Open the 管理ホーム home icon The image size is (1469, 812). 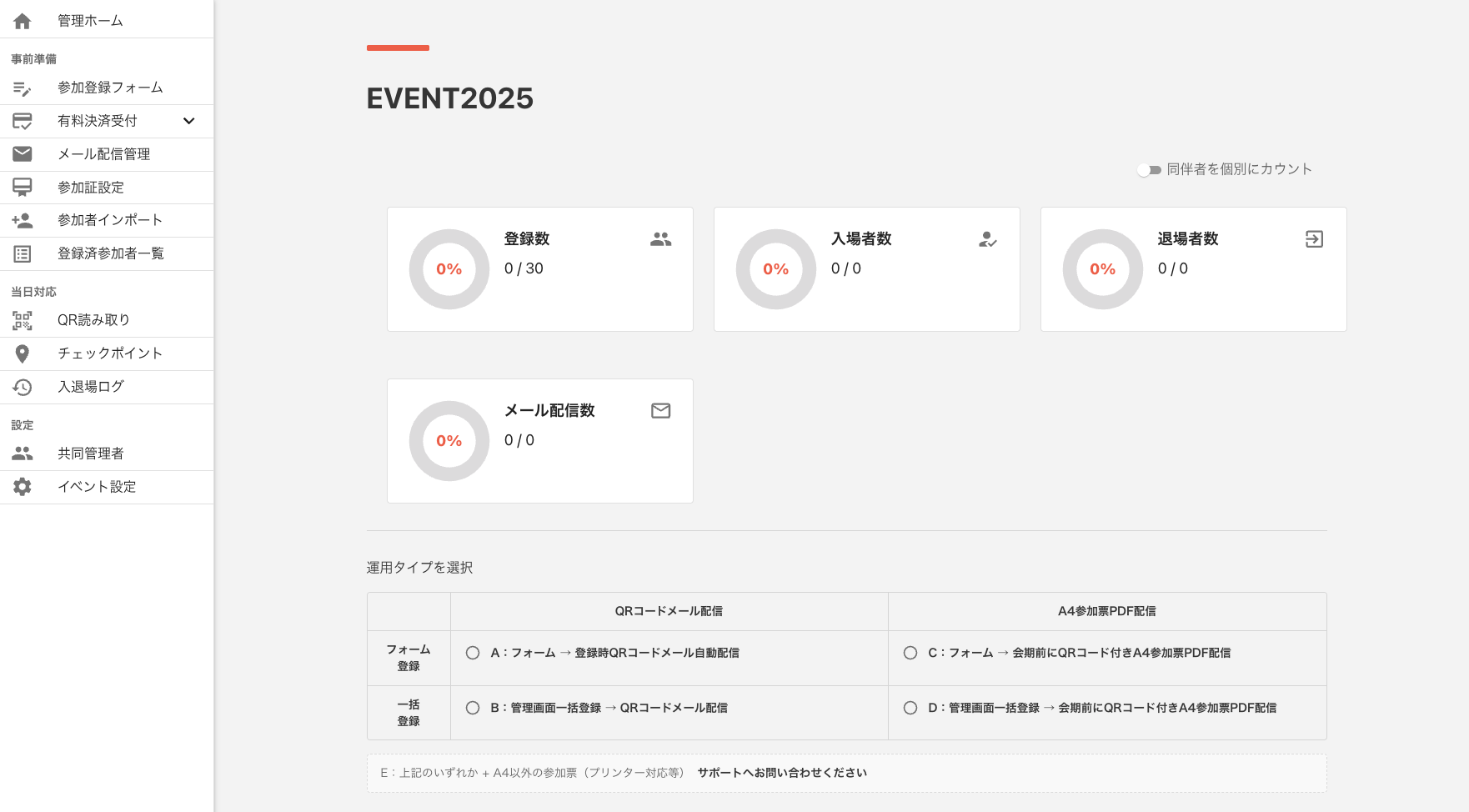point(22,20)
